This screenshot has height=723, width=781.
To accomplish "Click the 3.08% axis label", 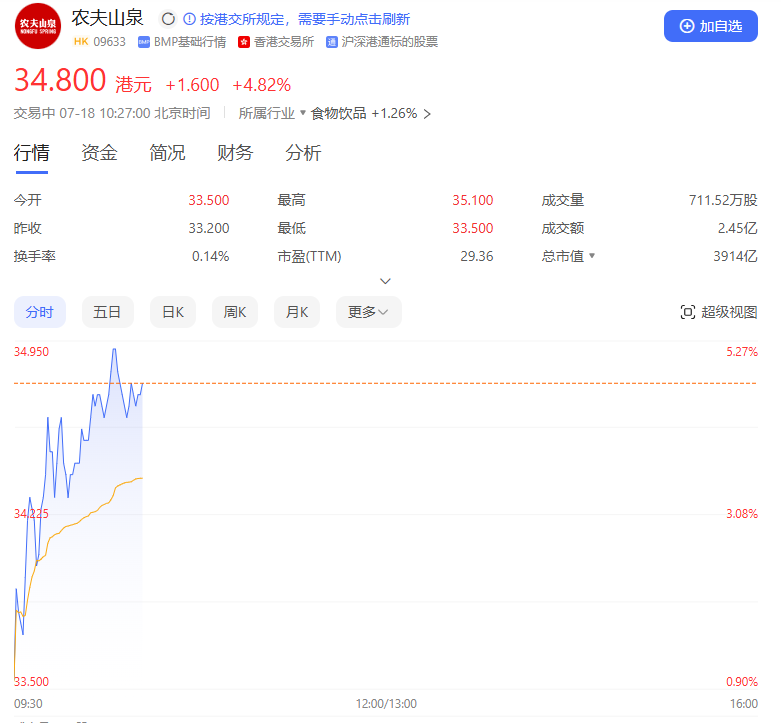I will 742,514.
